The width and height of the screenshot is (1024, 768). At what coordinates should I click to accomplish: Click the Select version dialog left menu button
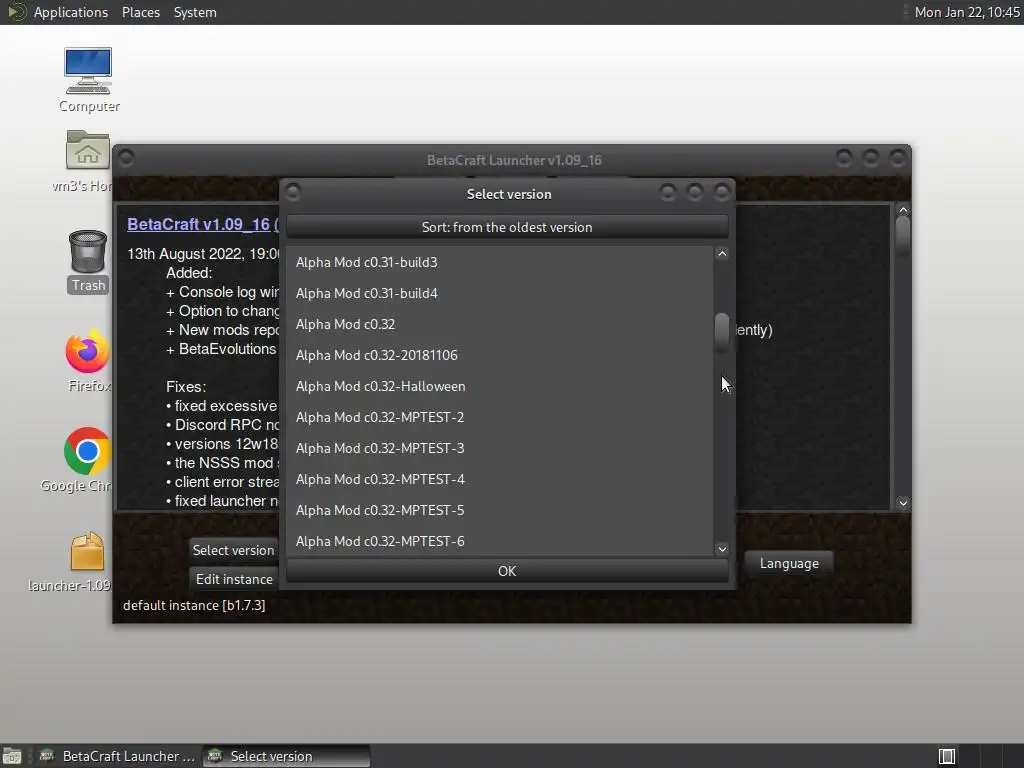pos(293,192)
